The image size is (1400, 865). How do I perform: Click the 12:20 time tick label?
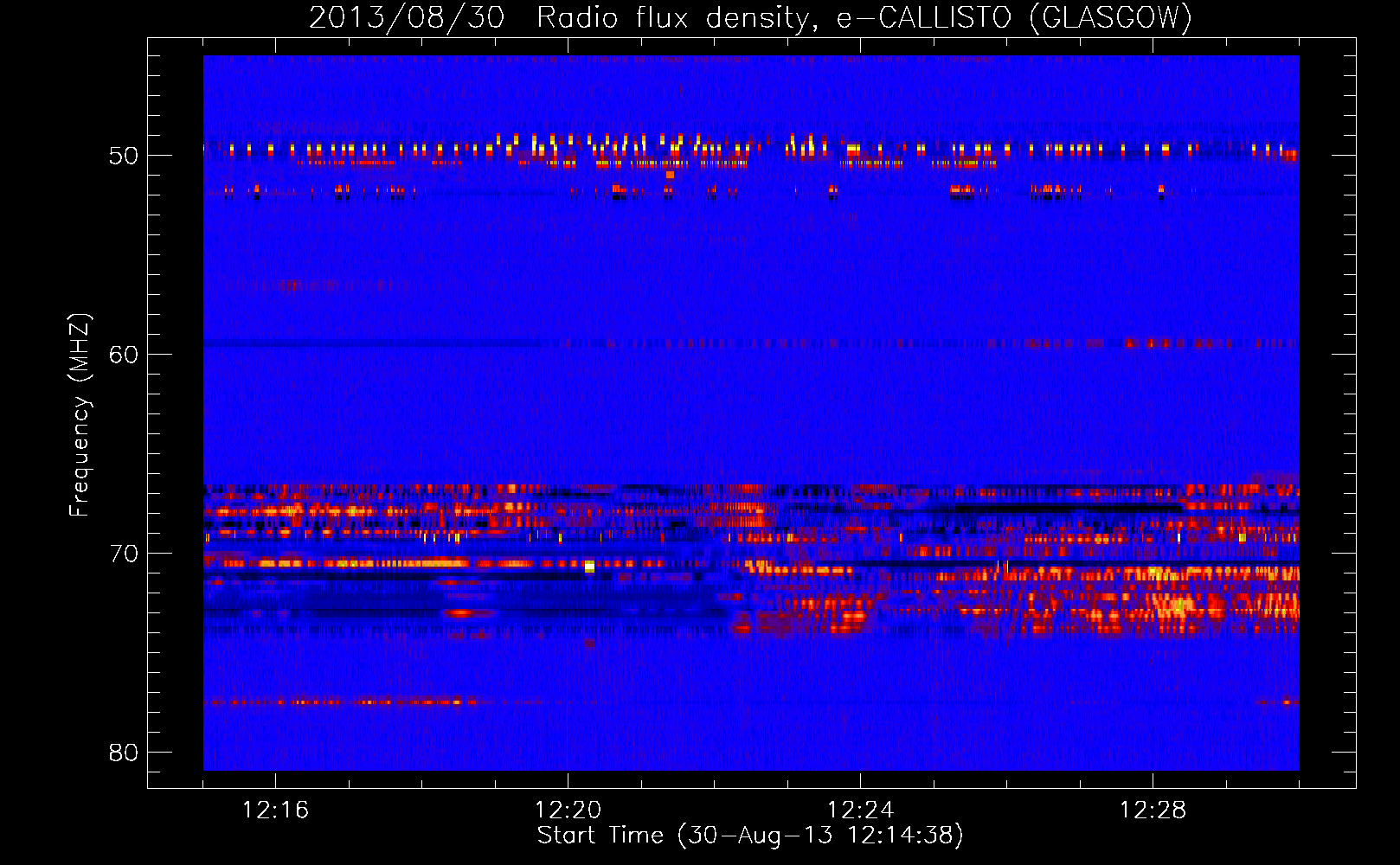tap(568, 811)
